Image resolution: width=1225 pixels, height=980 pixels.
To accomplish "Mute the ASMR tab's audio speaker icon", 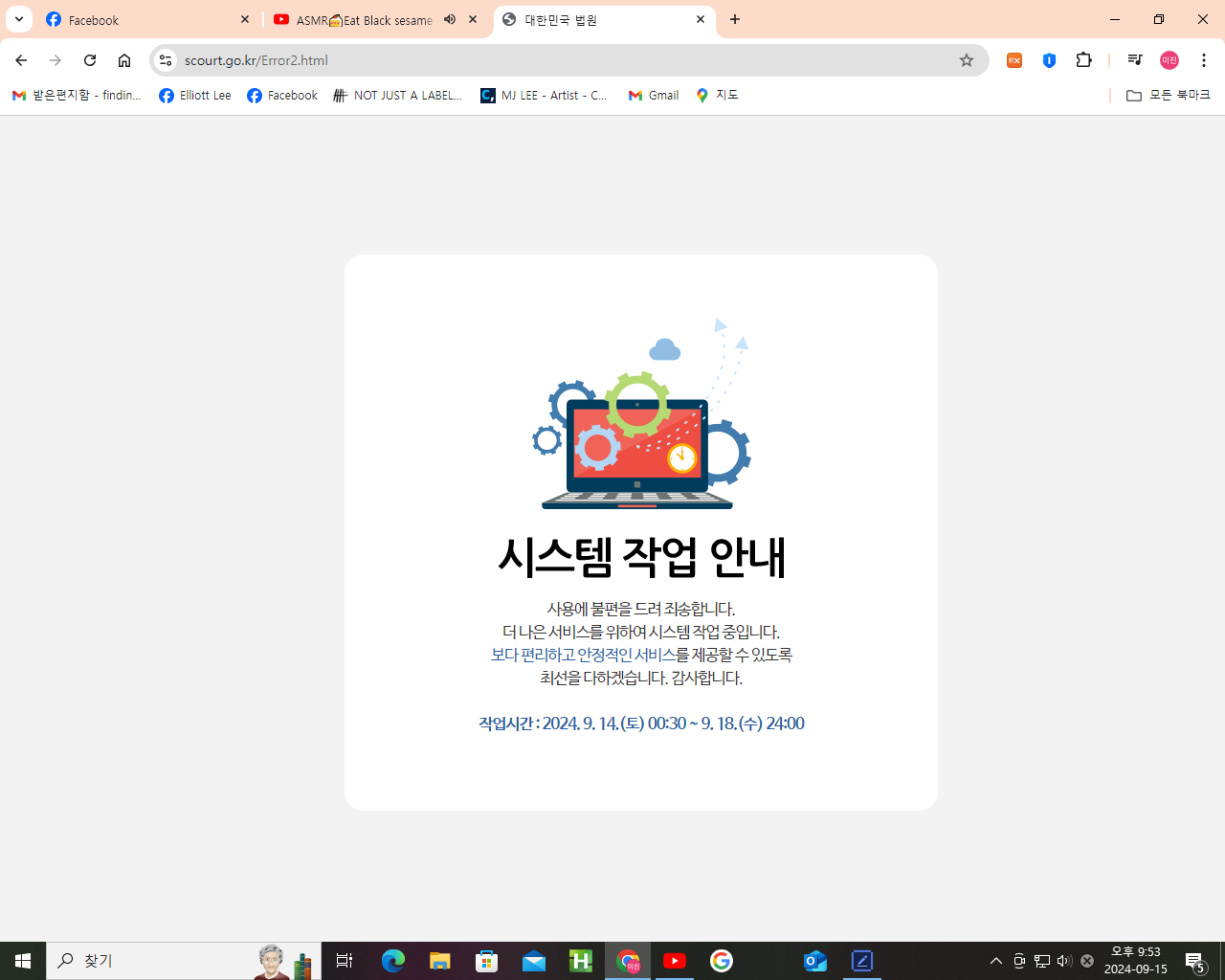I will point(450,19).
